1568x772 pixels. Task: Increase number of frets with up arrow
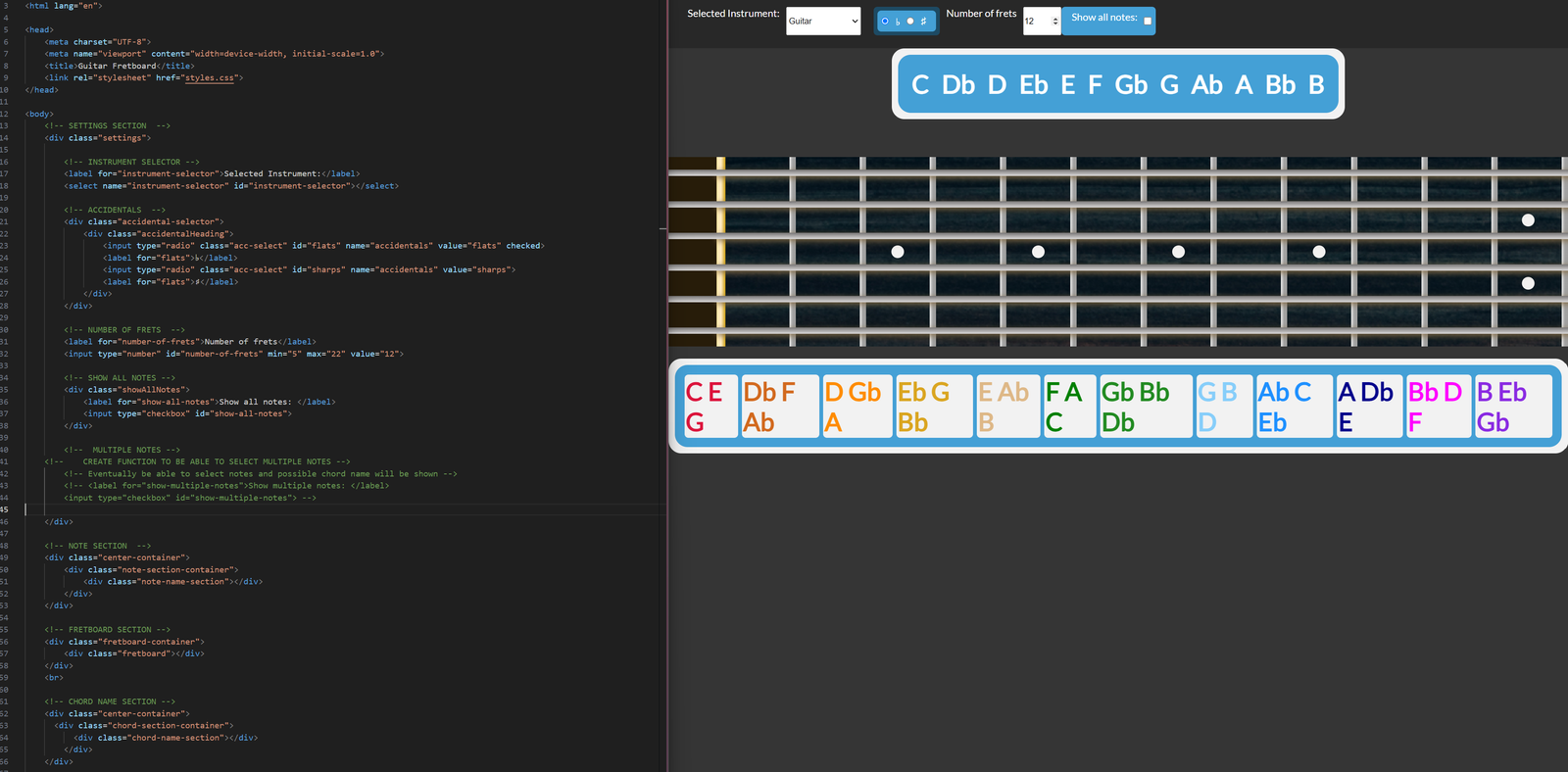[x=1055, y=17]
